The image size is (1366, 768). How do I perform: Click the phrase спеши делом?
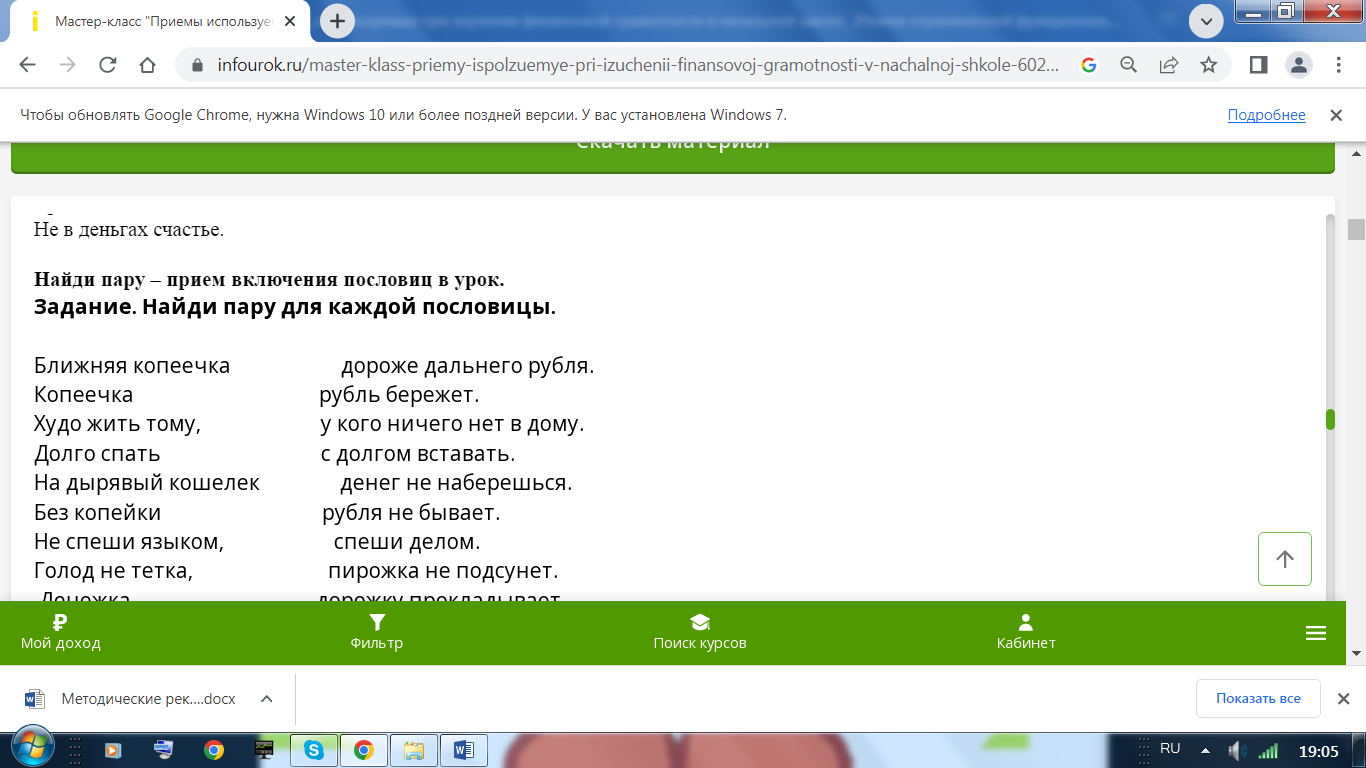pyautogui.click(x=407, y=542)
